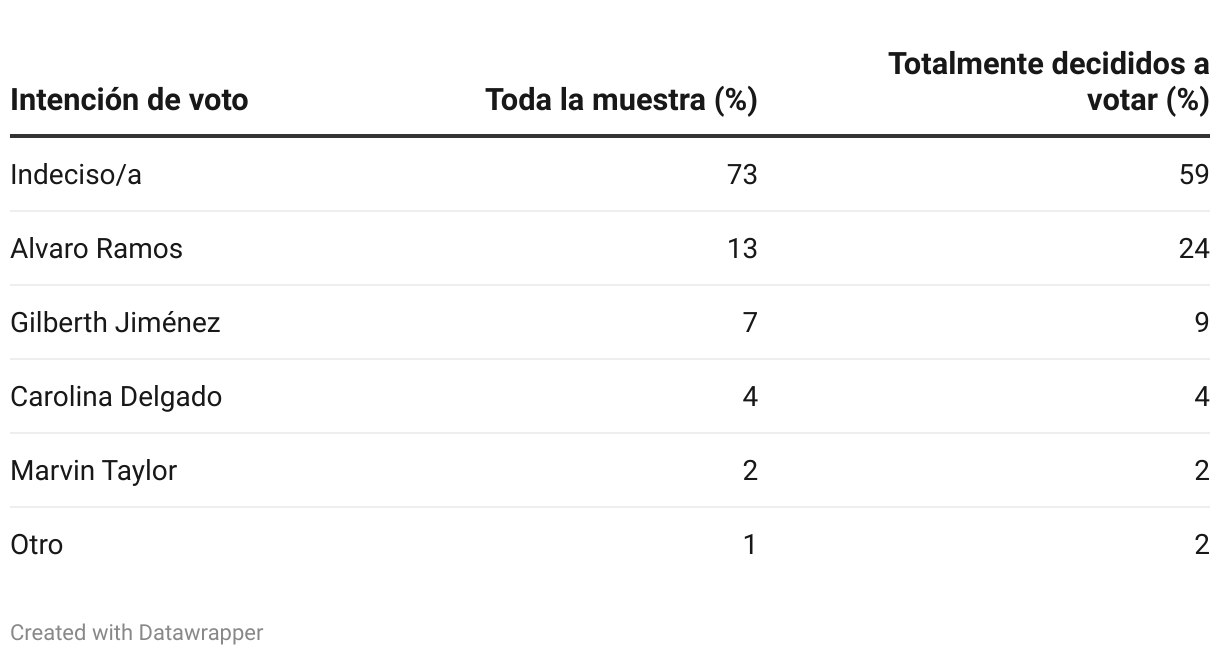Select Marvin Taylor's Totalmente decididos value

pos(1202,471)
